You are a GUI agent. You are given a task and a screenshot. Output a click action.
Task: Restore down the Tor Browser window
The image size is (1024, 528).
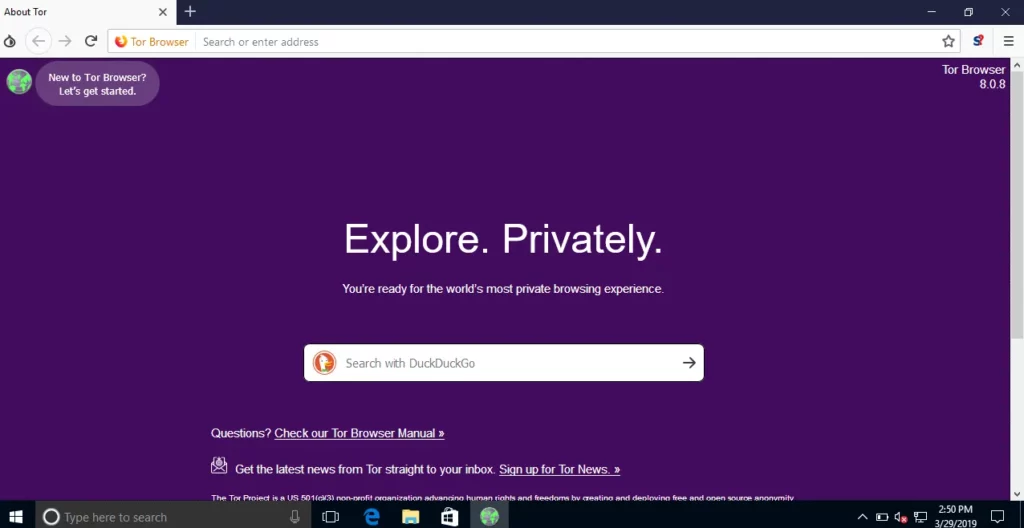(968, 12)
